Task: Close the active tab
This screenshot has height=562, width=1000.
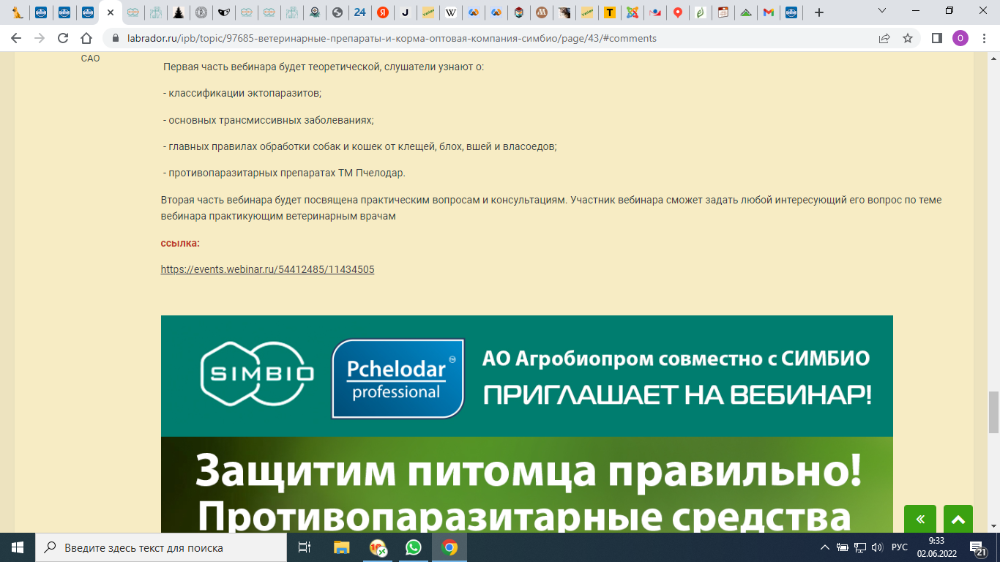Action: 110,12
